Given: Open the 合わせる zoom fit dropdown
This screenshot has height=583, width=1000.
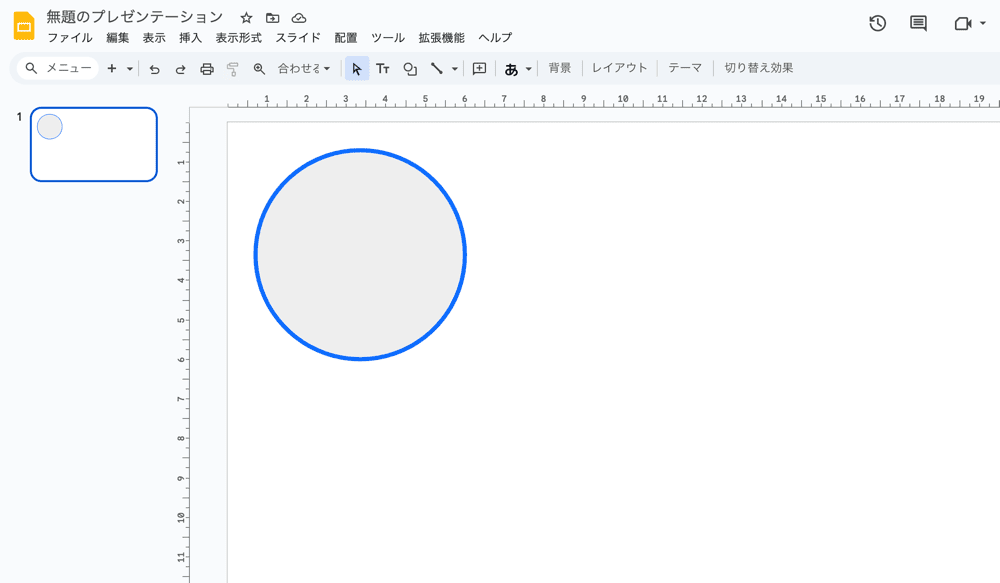Looking at the screenshot, I should tap(304, 68).
